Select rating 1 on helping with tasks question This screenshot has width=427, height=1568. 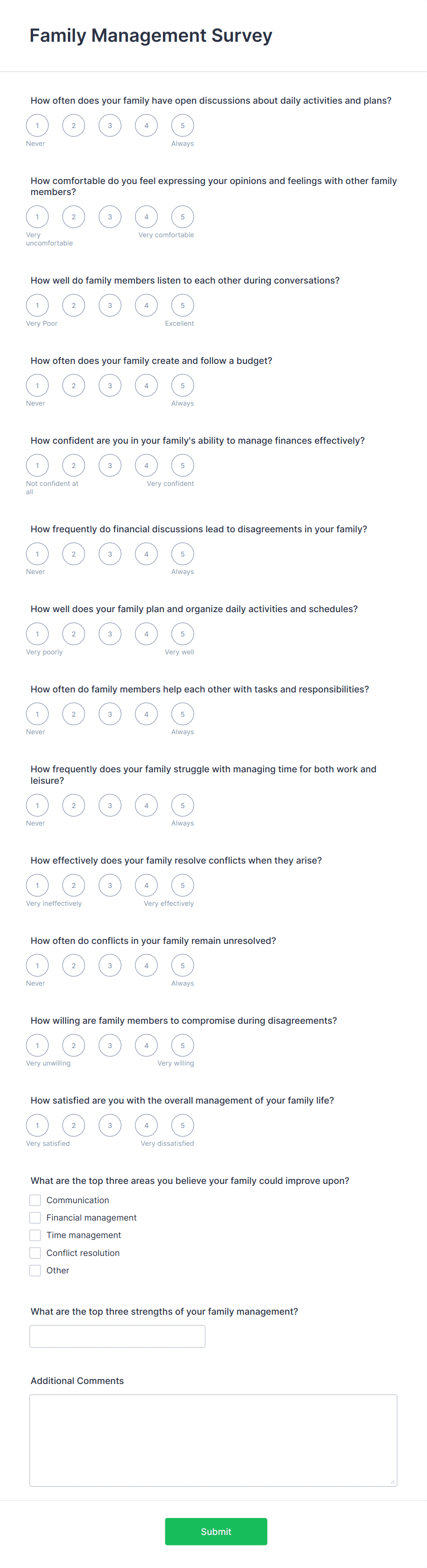(37, 714)
